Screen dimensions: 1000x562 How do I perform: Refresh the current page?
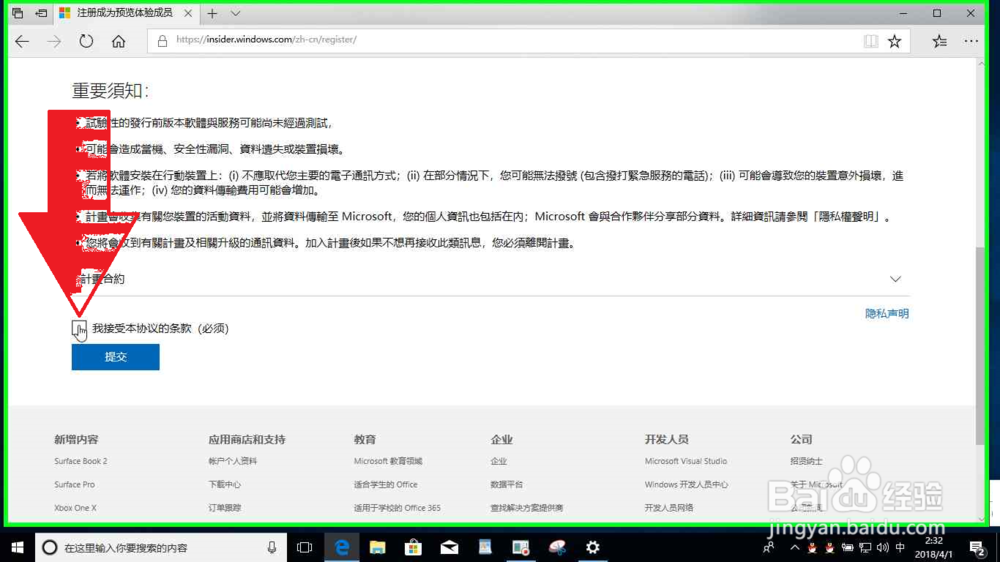tap(86, 41)
